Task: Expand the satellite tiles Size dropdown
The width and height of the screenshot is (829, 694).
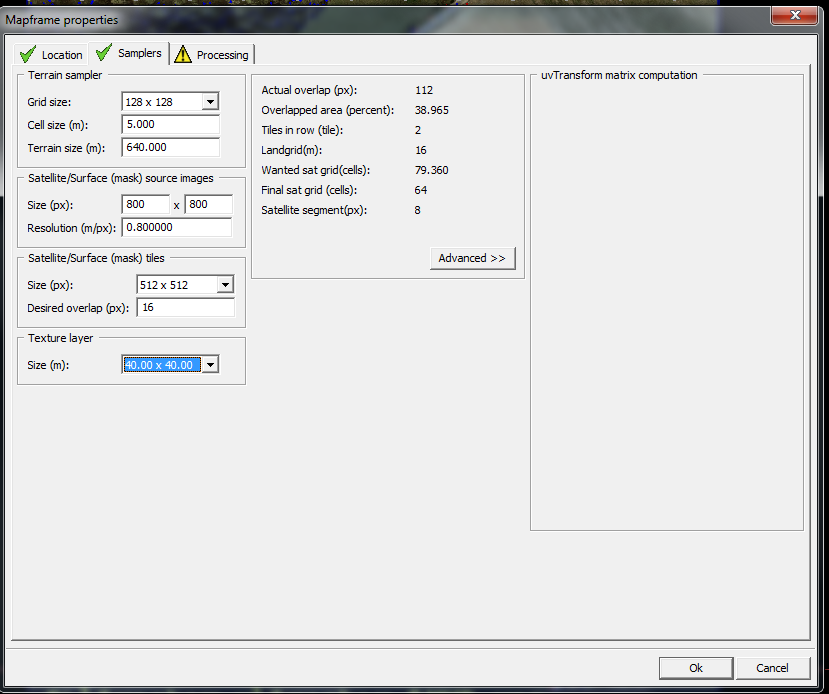Action: [x=223, y=284]
